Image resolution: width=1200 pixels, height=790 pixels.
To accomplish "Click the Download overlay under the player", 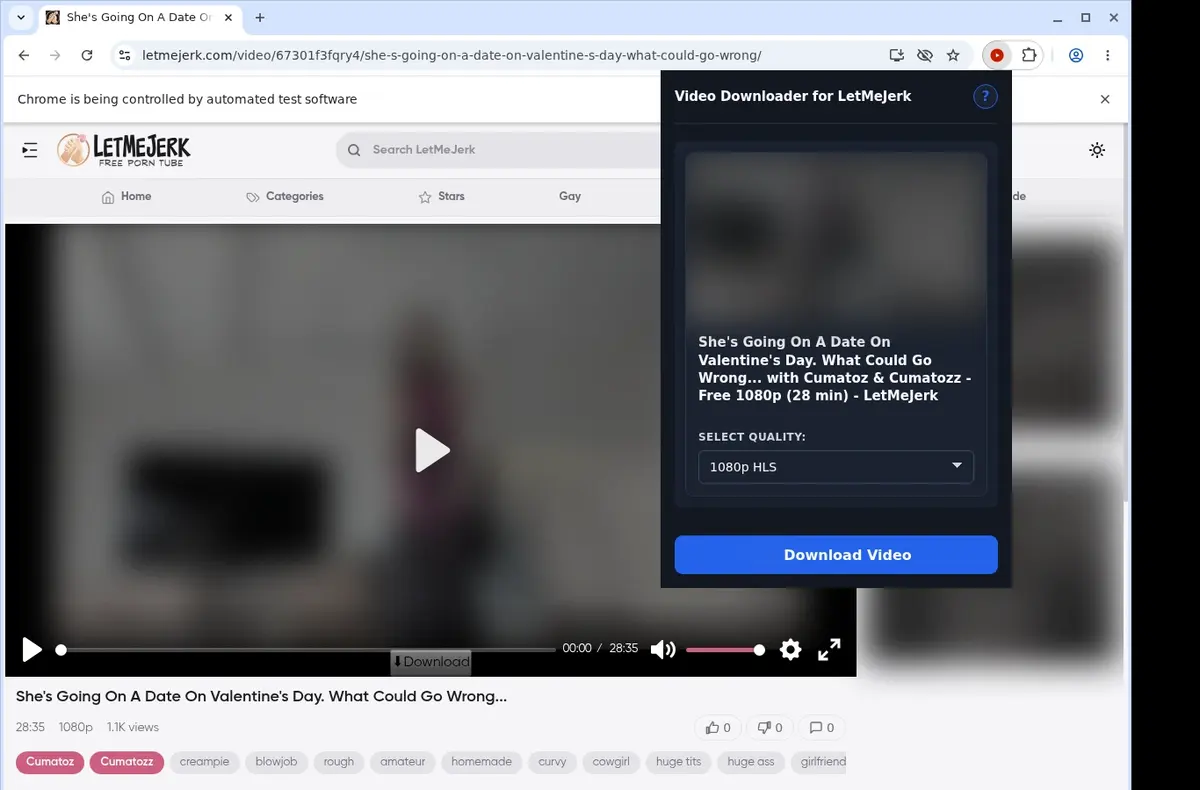I will pyautogui.click(x=430, y=662).
